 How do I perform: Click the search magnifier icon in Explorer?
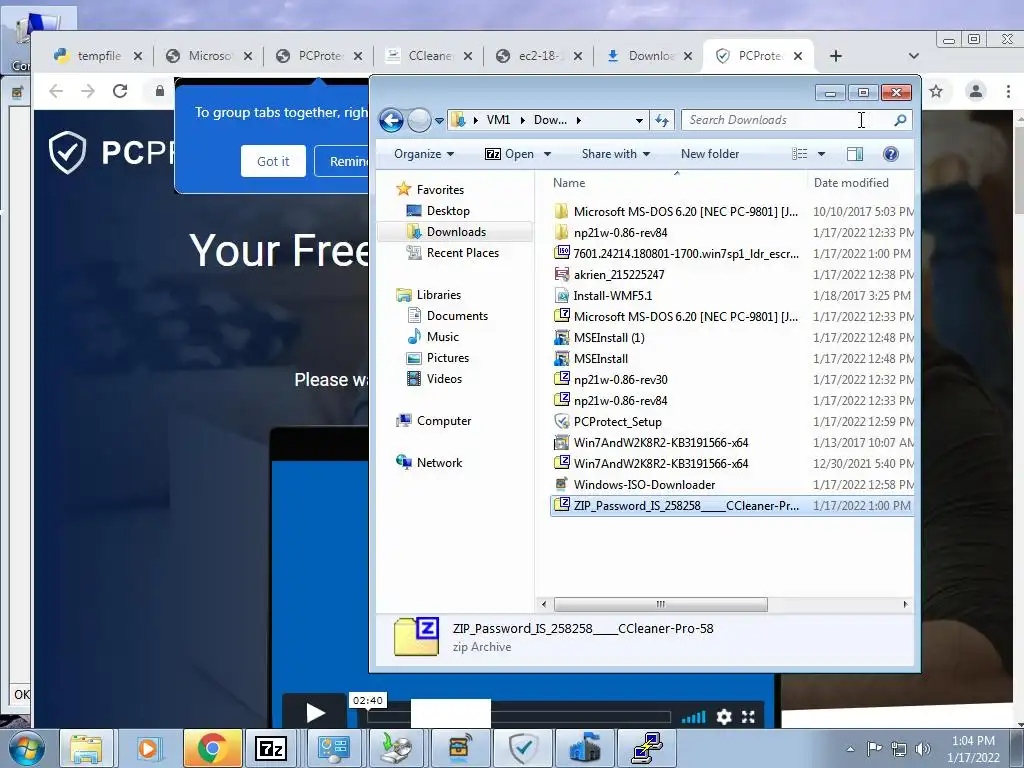[900, 120]
